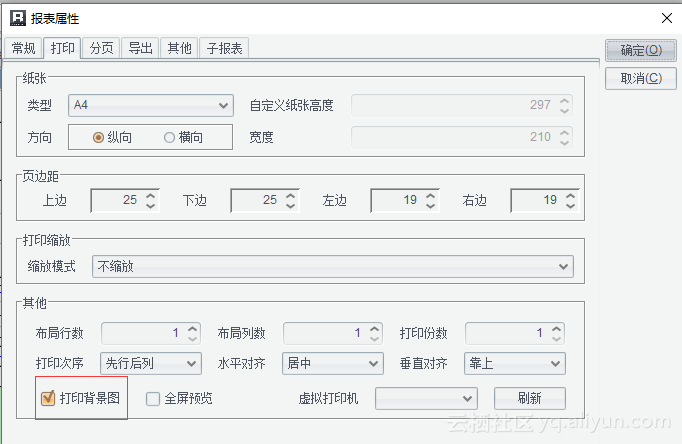Open the 垂直对齐 dropdown showing 靠上
682x444 pixels.
[x=515, y=364]
